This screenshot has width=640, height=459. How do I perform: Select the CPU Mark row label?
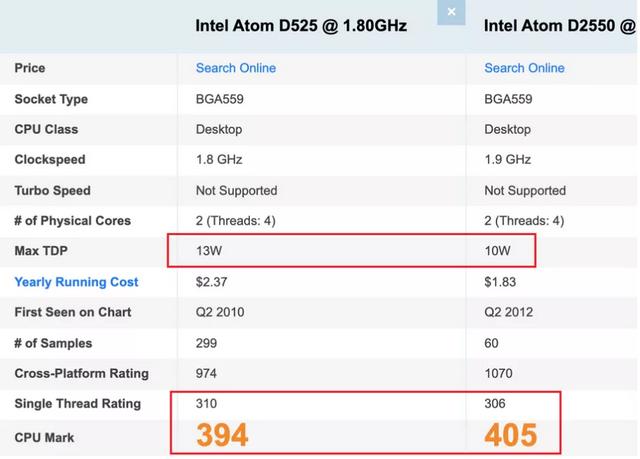[x=44, y=437]
